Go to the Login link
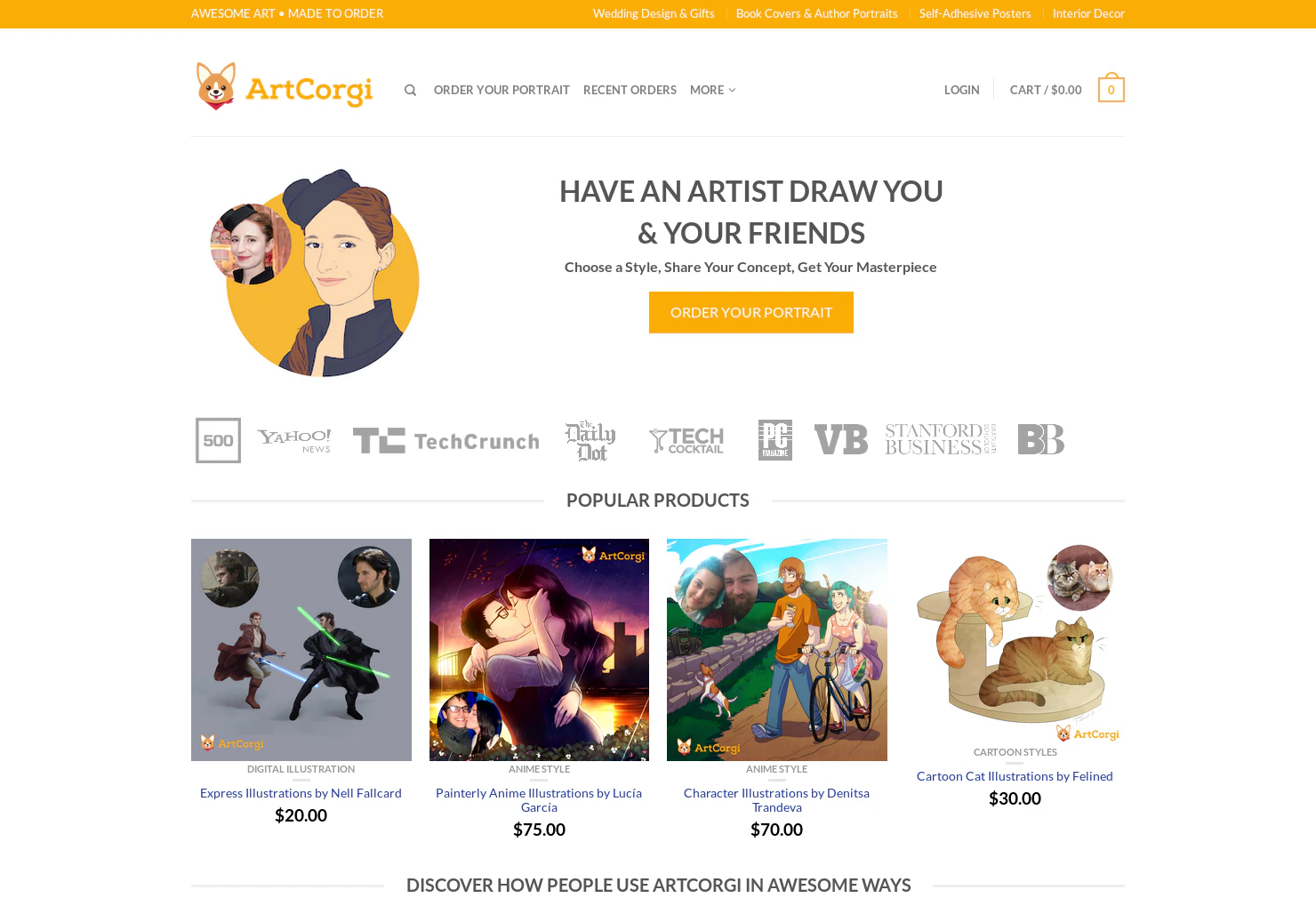 [x=962, y=90]
